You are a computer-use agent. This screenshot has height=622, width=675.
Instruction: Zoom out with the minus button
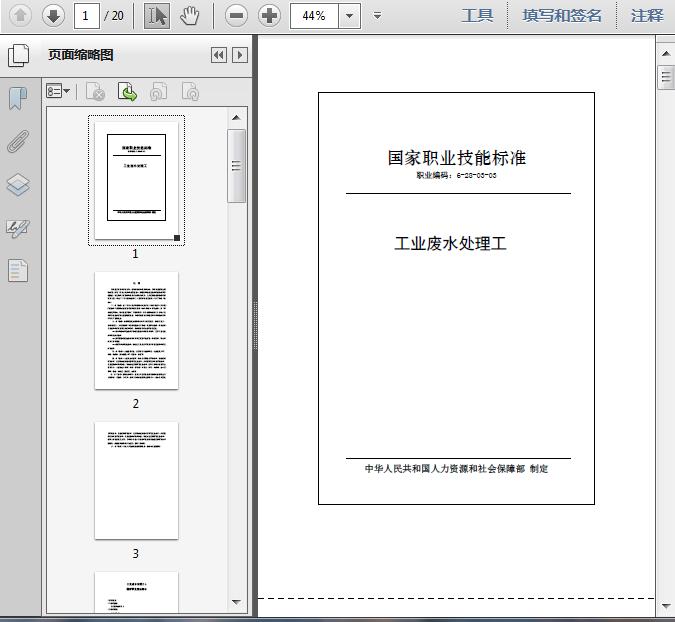[x=236, y=16]
